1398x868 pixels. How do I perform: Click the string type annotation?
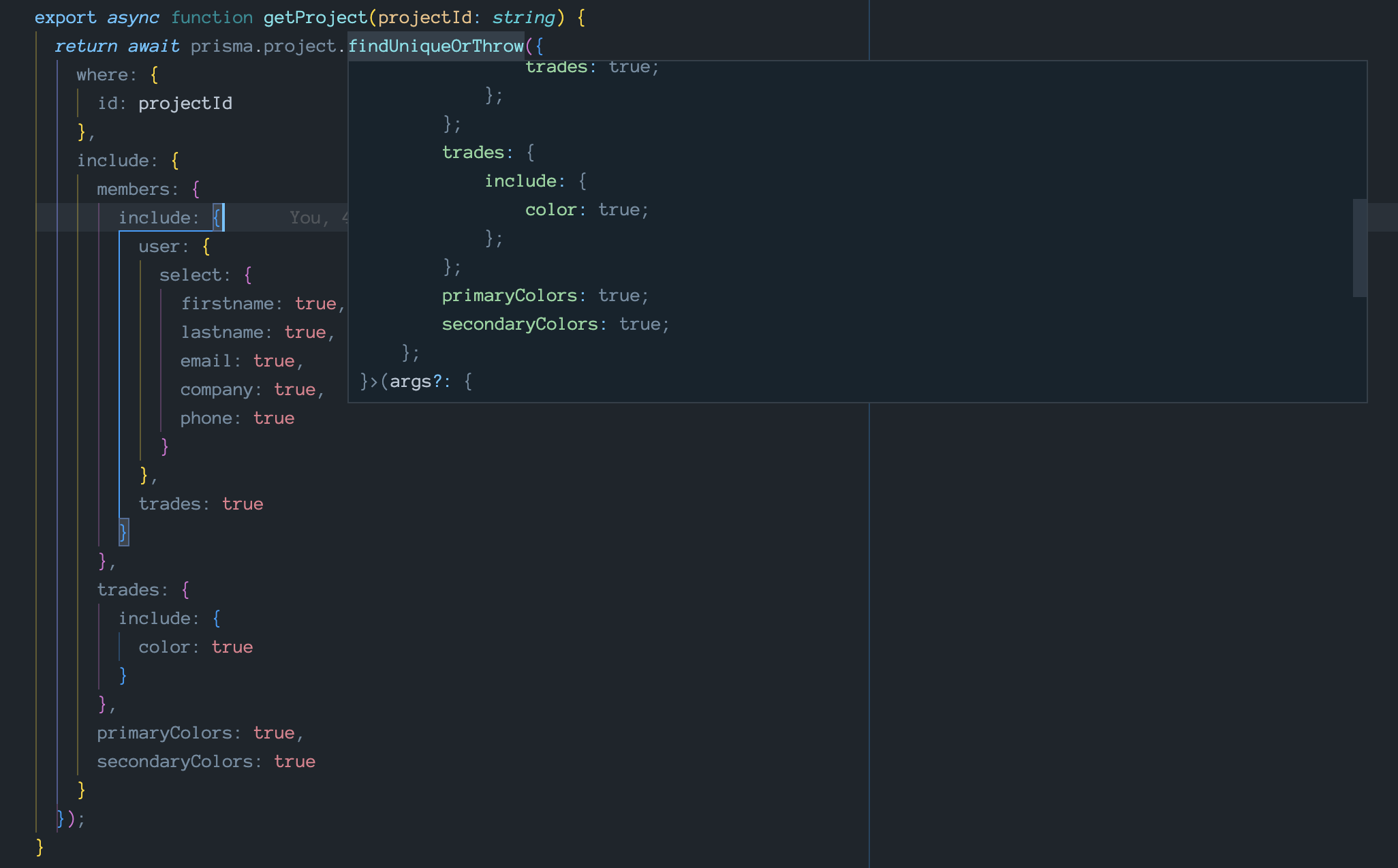(523, 18)
